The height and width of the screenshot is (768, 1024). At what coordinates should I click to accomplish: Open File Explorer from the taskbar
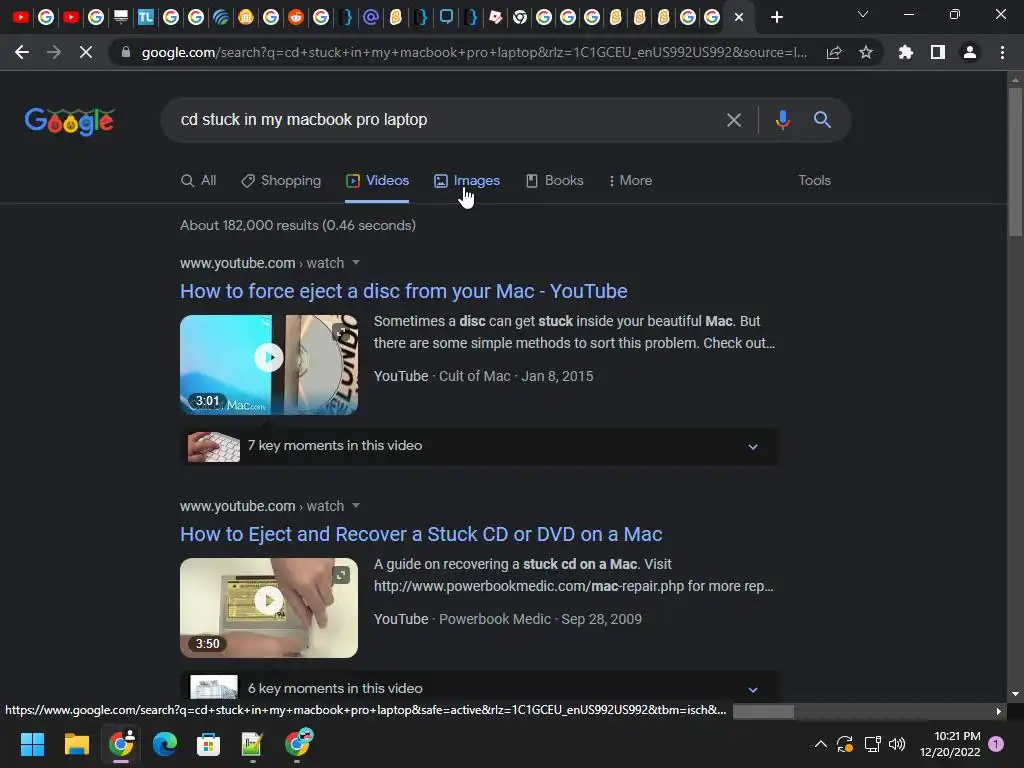[x=76, y=744]
